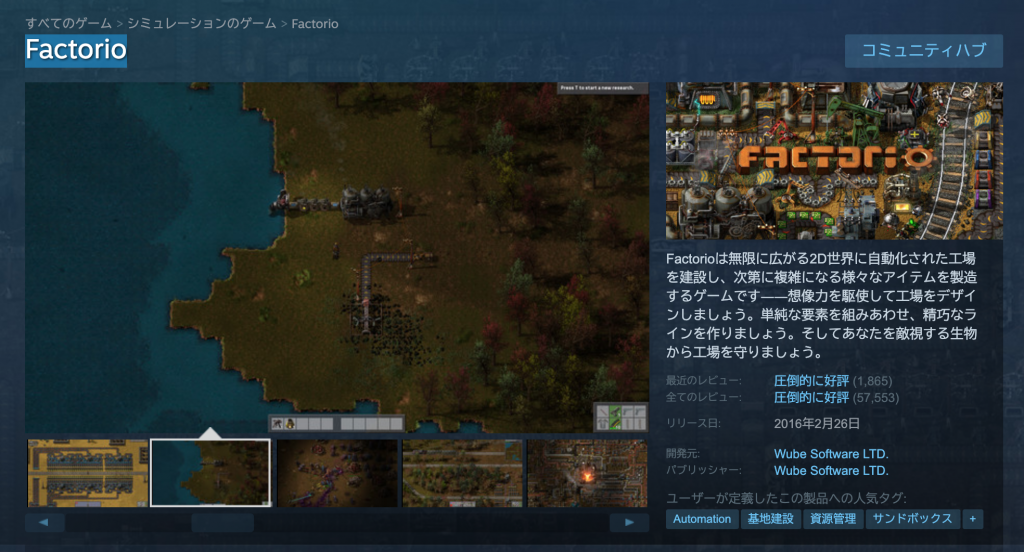Go to すべてのゲーム breadcrumb link
1024x552 pixels.
69,24
